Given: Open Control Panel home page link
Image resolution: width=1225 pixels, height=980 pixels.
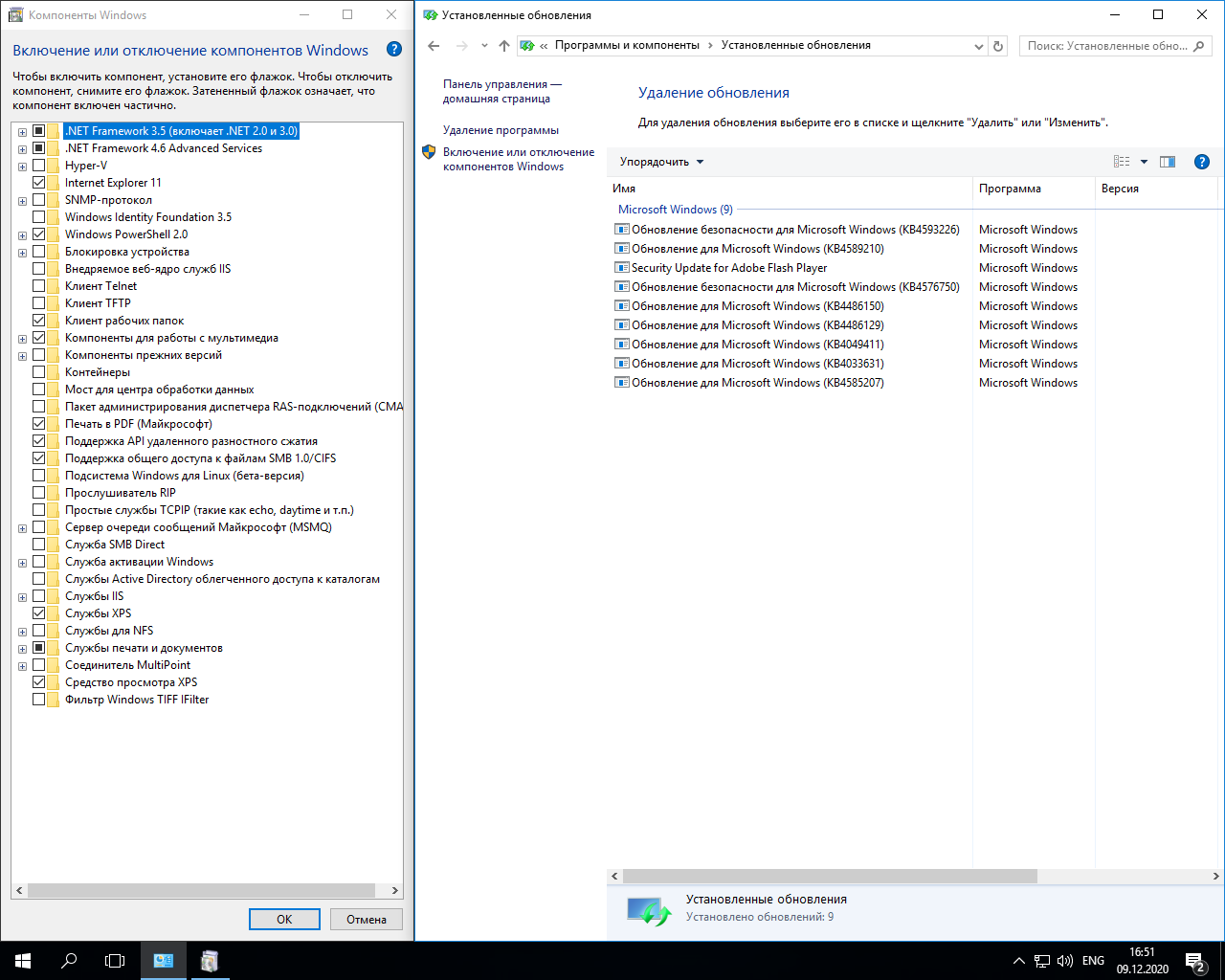Looking at the screenshot, I should point(501,91).
